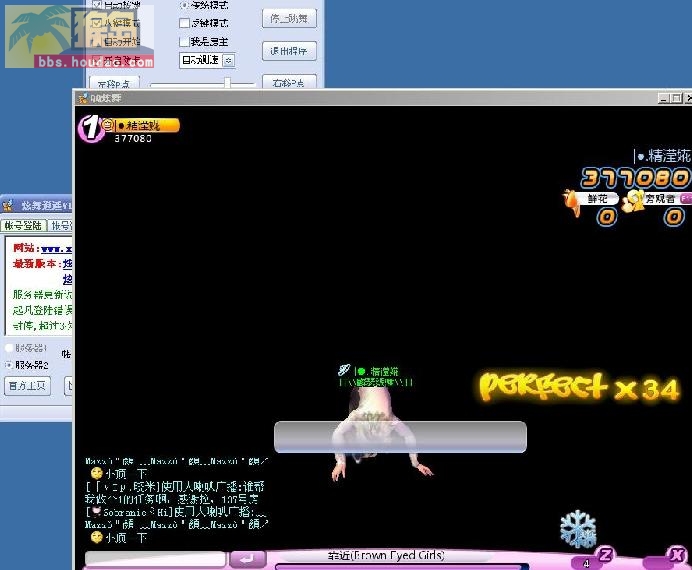692x570 pixels.
Task: Click the 左移P点 button
Action: (114, 83)
